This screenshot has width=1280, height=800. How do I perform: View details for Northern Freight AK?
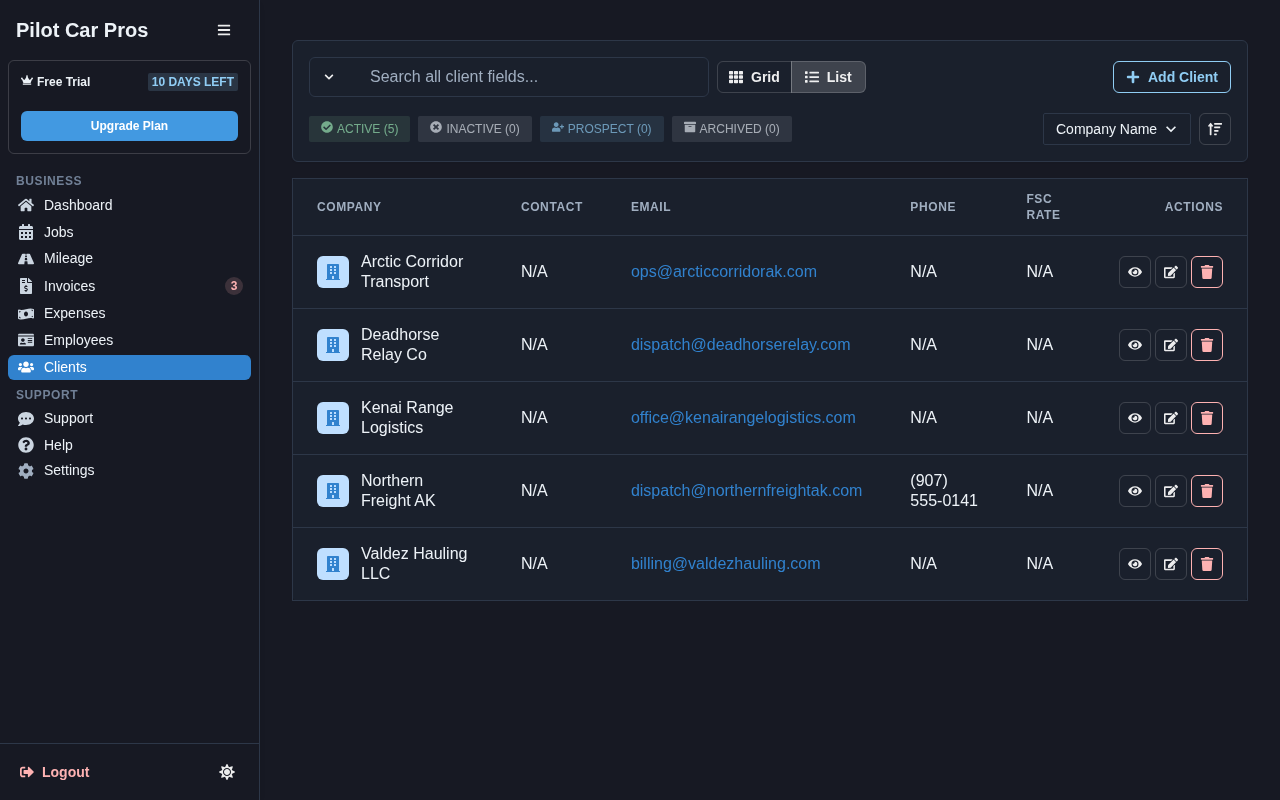click(x=1135, y=491)
